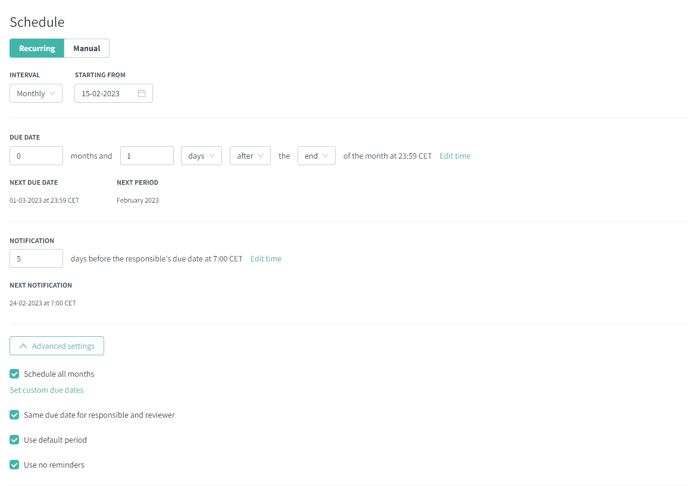688x486 pixels.
Task: Open the Monthly interval dropdown
Action: click(36, 93)
